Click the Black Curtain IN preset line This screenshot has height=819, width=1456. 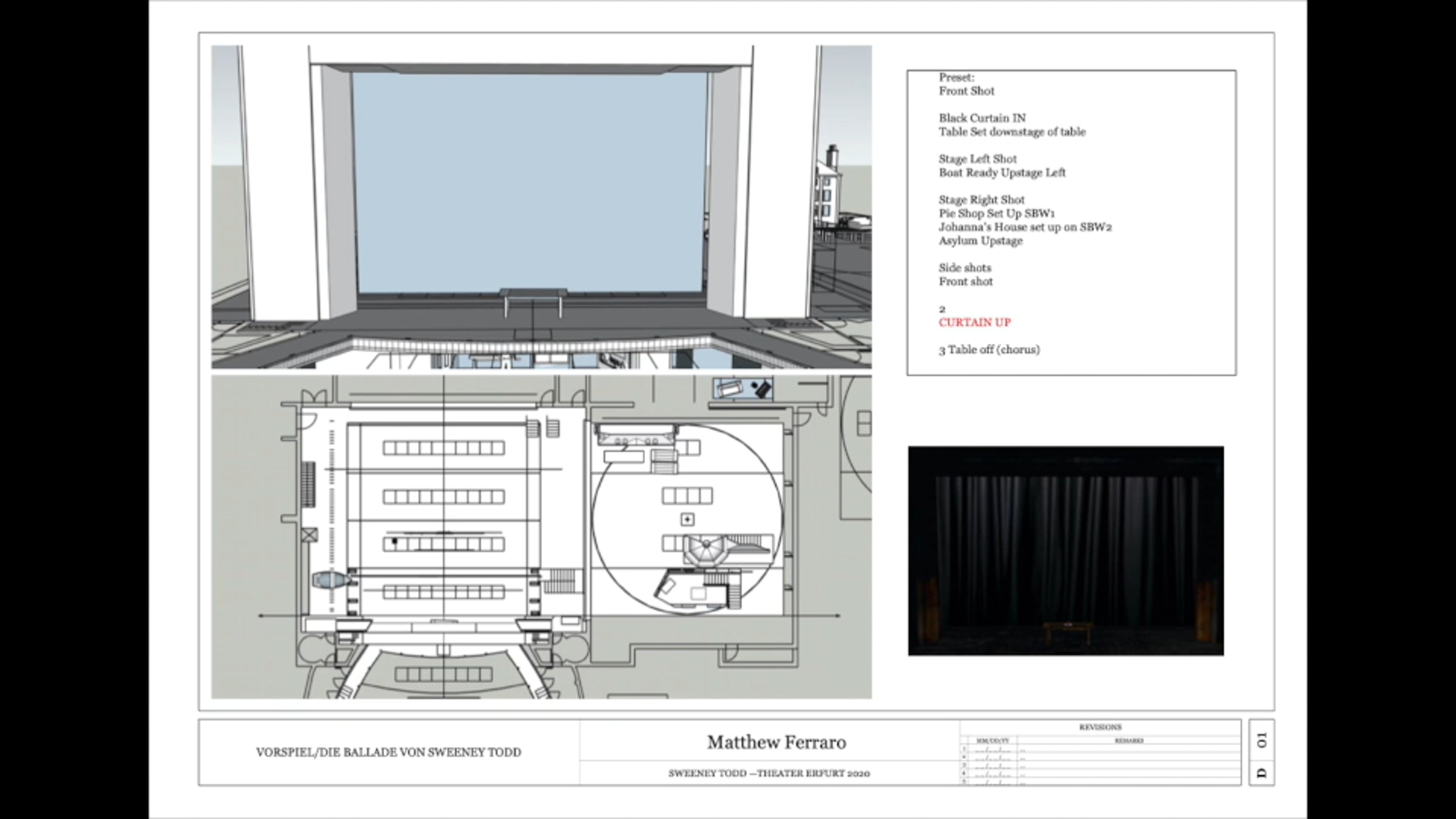(x=982, y=118)
